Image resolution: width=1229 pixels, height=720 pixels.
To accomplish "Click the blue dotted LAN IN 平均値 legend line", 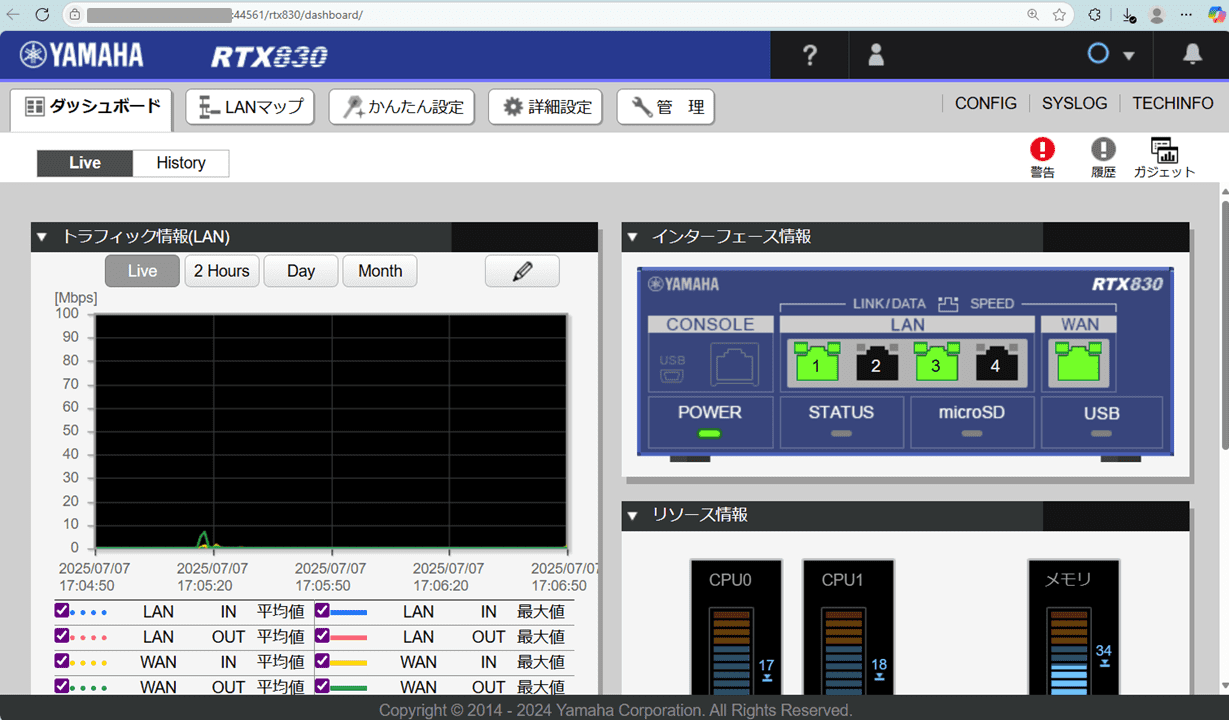I will coord(88,612).
